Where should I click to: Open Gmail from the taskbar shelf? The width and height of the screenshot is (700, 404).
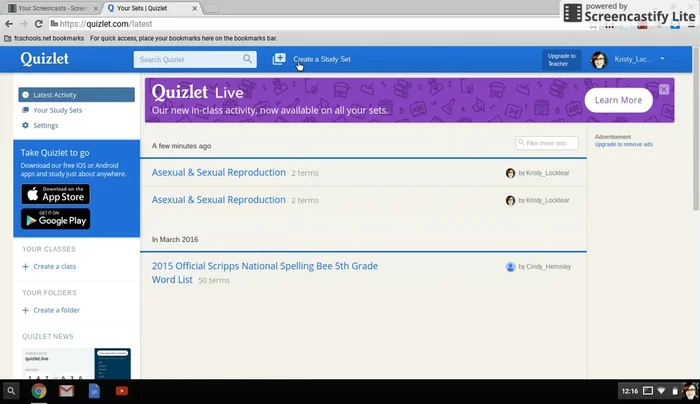pyautogui.click(x=67, y=391)
